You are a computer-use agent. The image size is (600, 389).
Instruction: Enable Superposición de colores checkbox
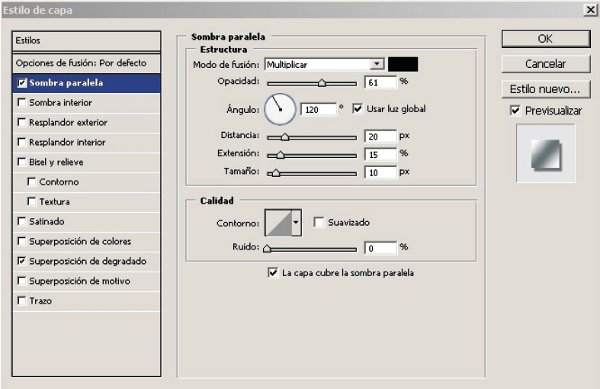[x=22, y=241]
